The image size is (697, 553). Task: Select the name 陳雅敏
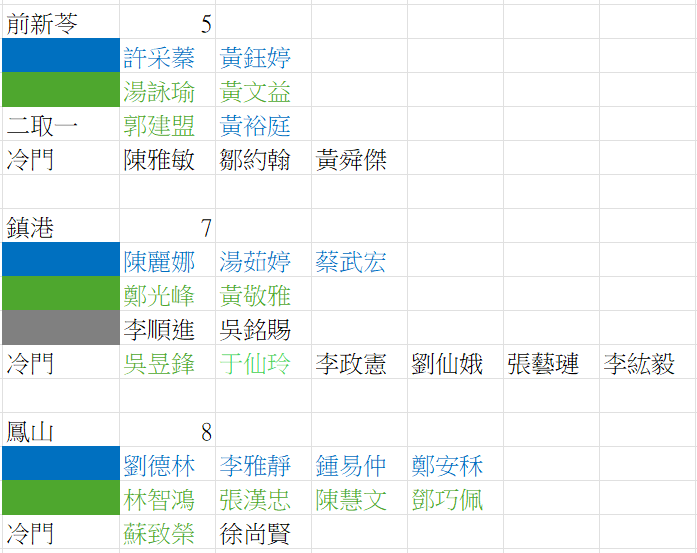159,160
